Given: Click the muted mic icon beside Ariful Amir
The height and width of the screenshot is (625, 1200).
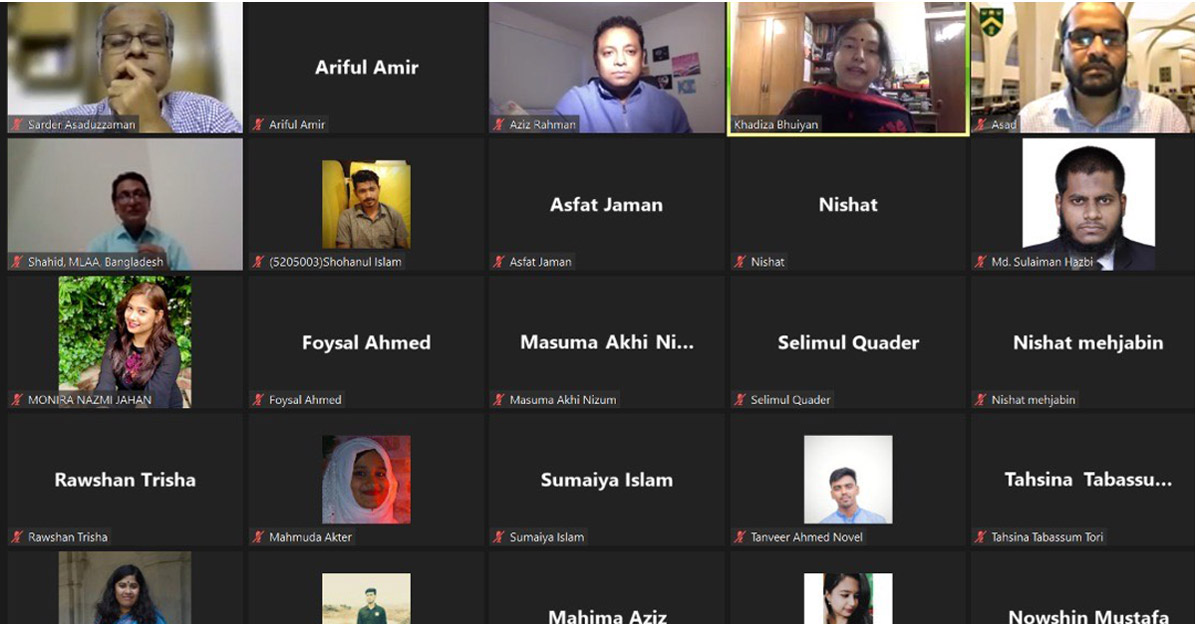Looking at the screenshot, I should (x=258, y=125).
